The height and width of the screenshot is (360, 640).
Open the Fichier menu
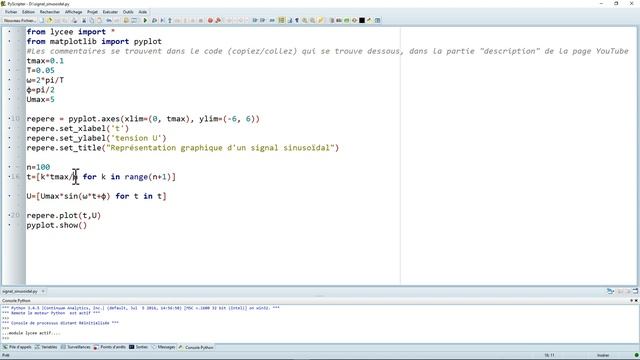[x=11, y=12]
